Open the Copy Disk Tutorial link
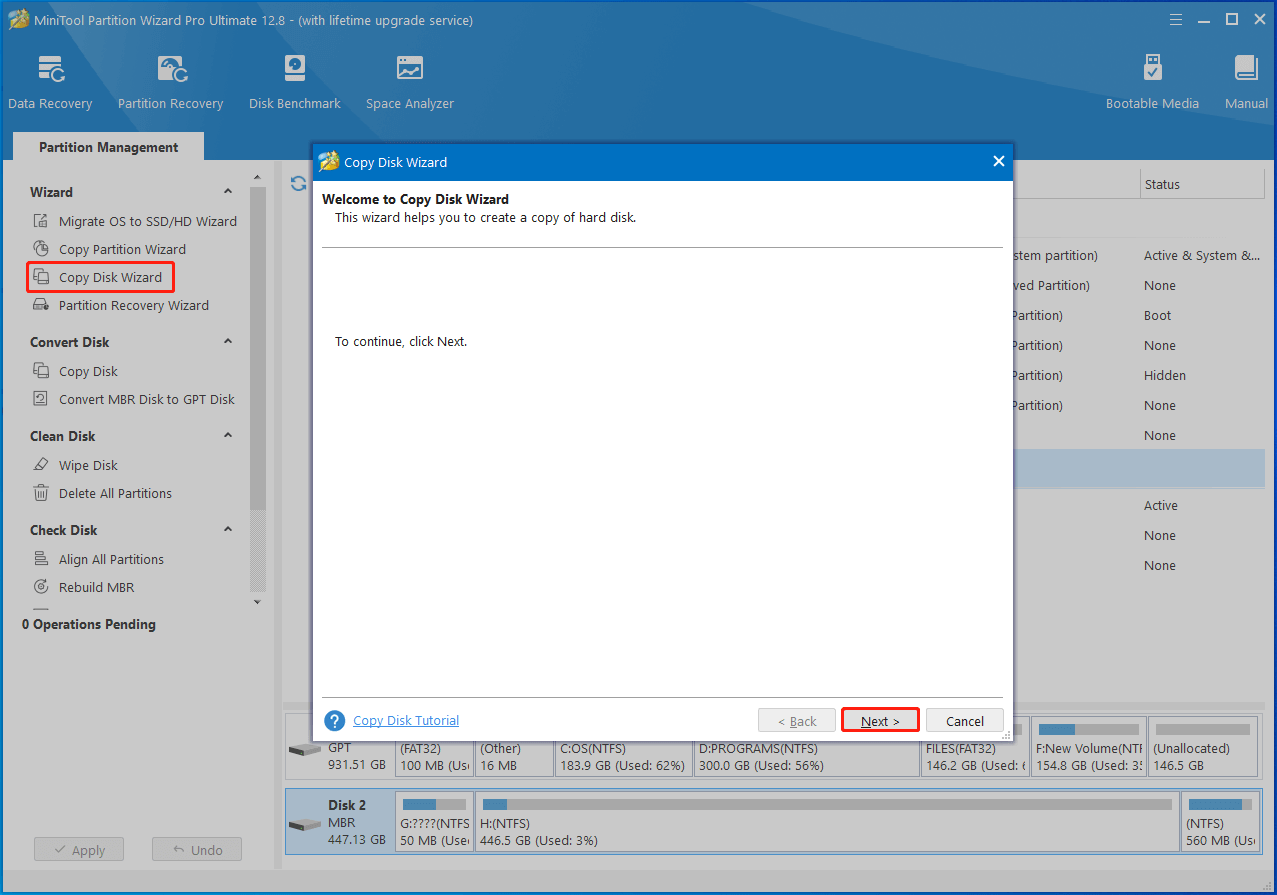The width and height of the screenshot is (1277, 895). pyautogui.click(x=406, y=721)
